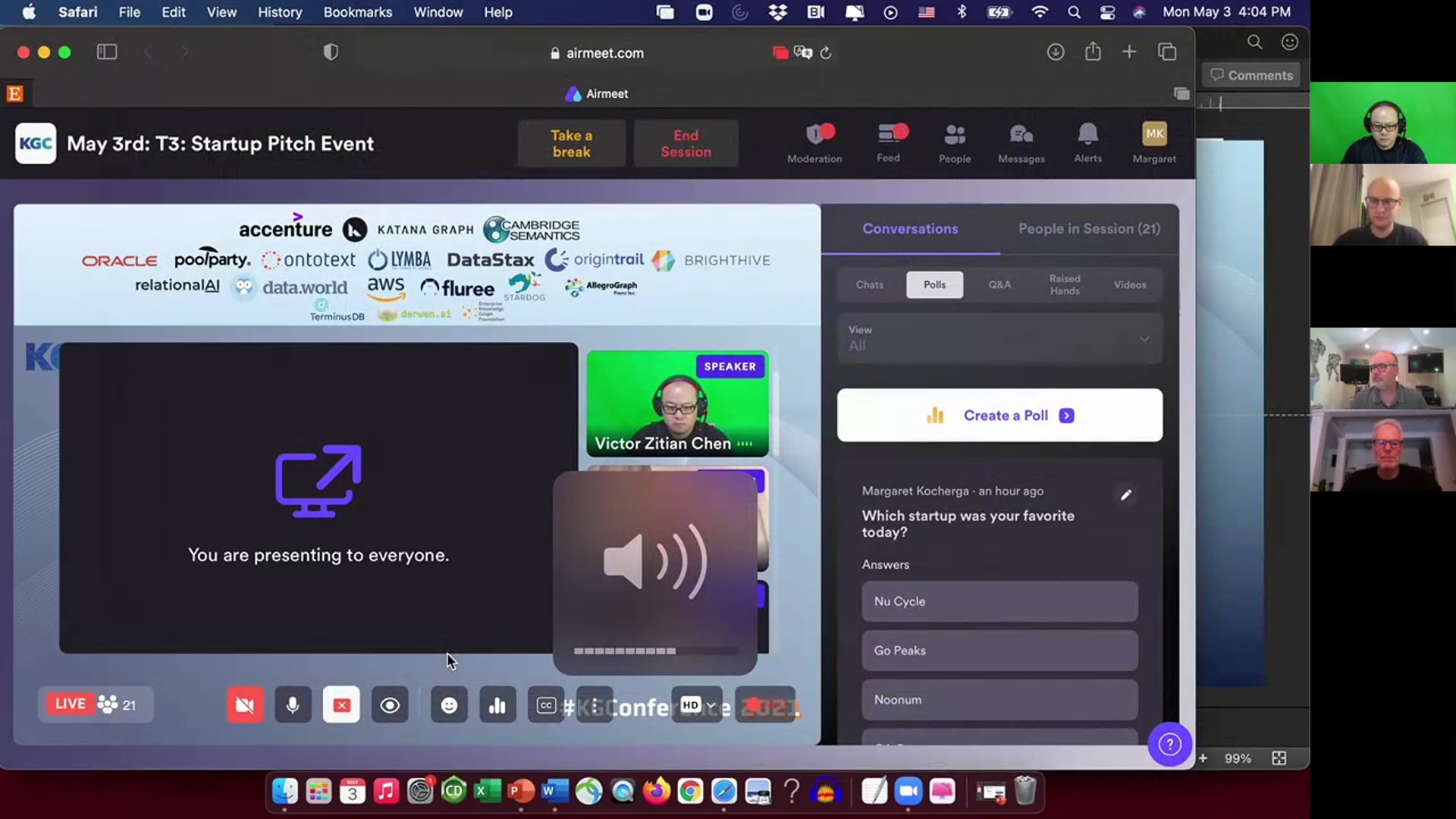
Task: Click the End Session button
Action: pos(686,143)
